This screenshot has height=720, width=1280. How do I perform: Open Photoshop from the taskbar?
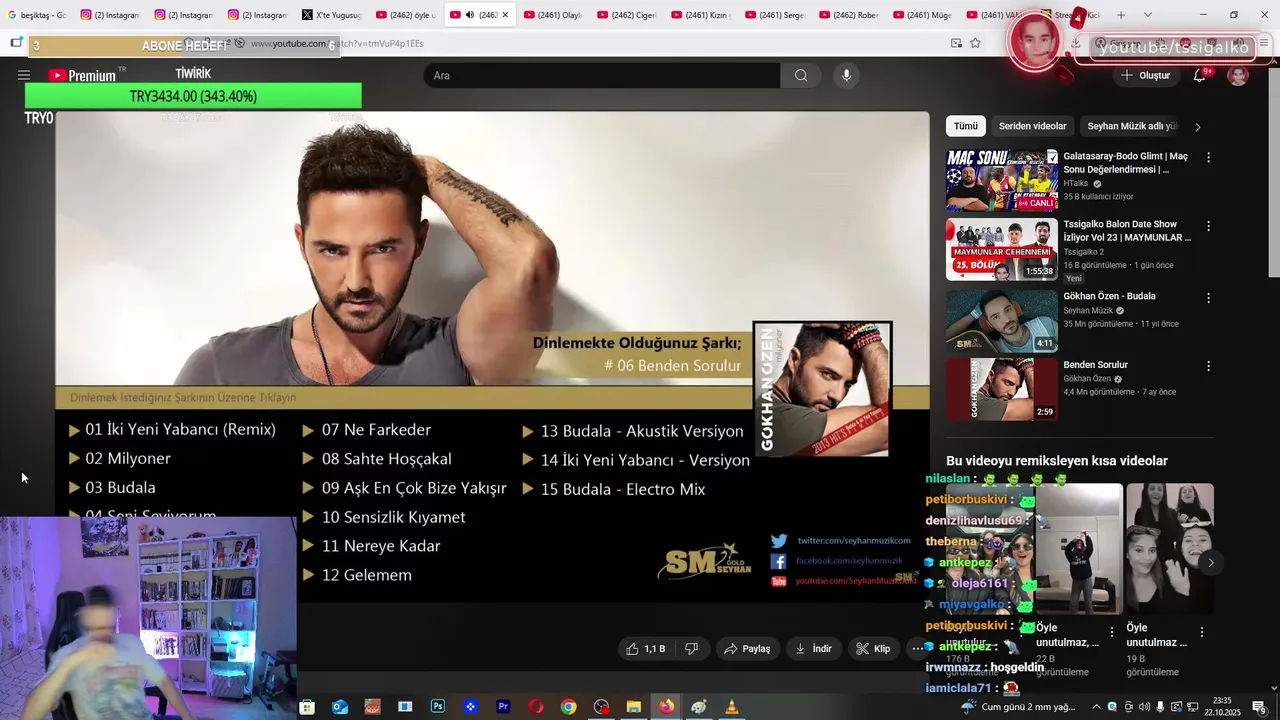pos(437,707)
